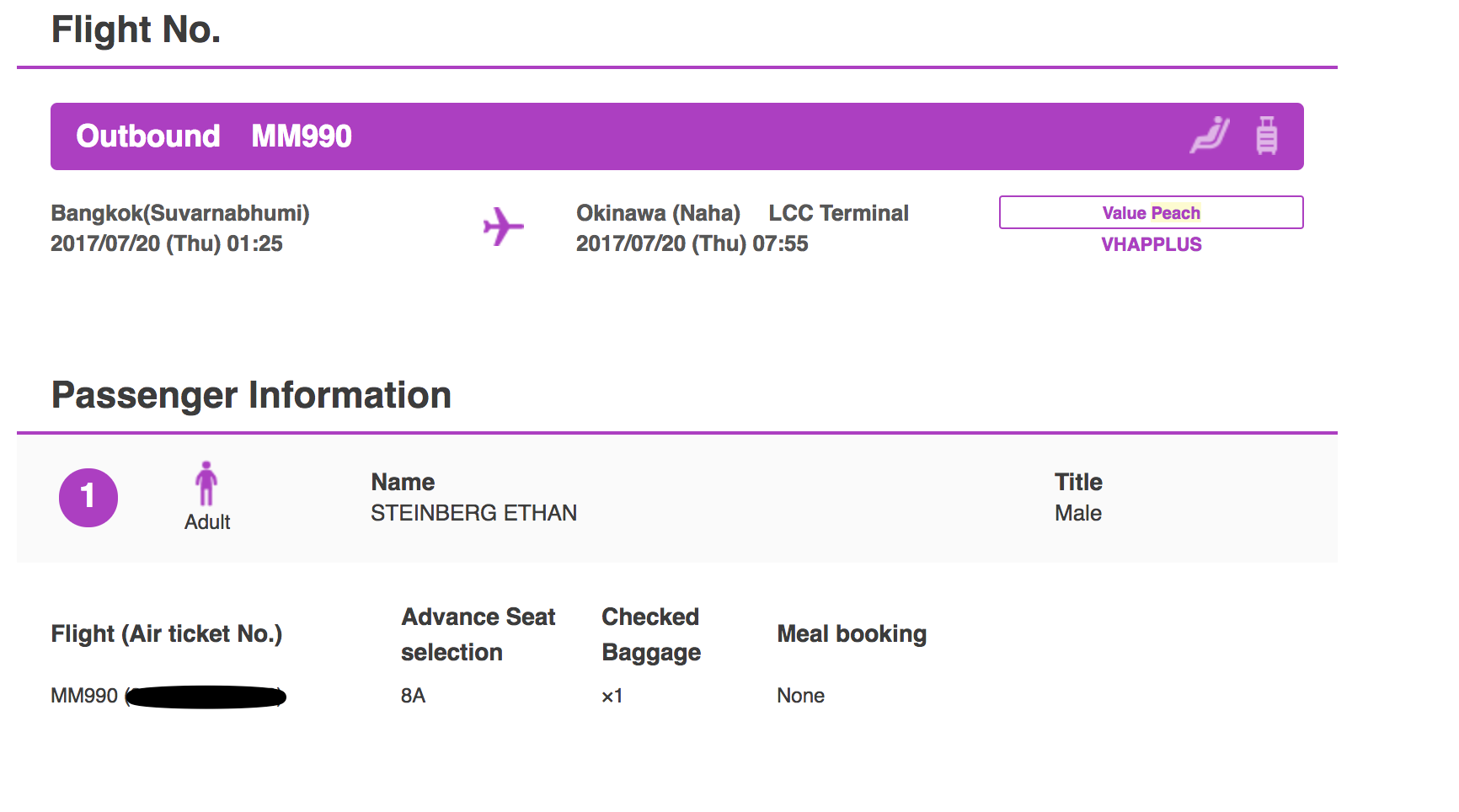Click the Passenger Information heading
Screen dimensions: 1459x812
pyautogui.click(x=251, y=395)
